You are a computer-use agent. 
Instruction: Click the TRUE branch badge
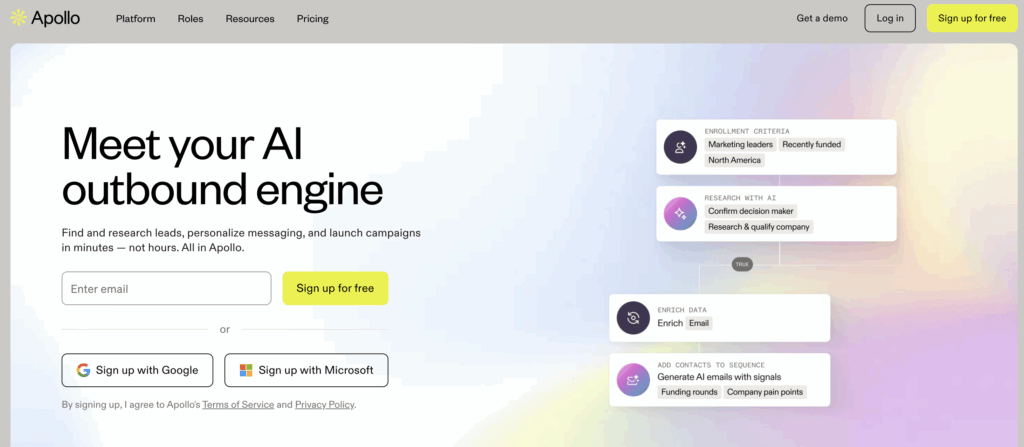(x=742, y=265)
